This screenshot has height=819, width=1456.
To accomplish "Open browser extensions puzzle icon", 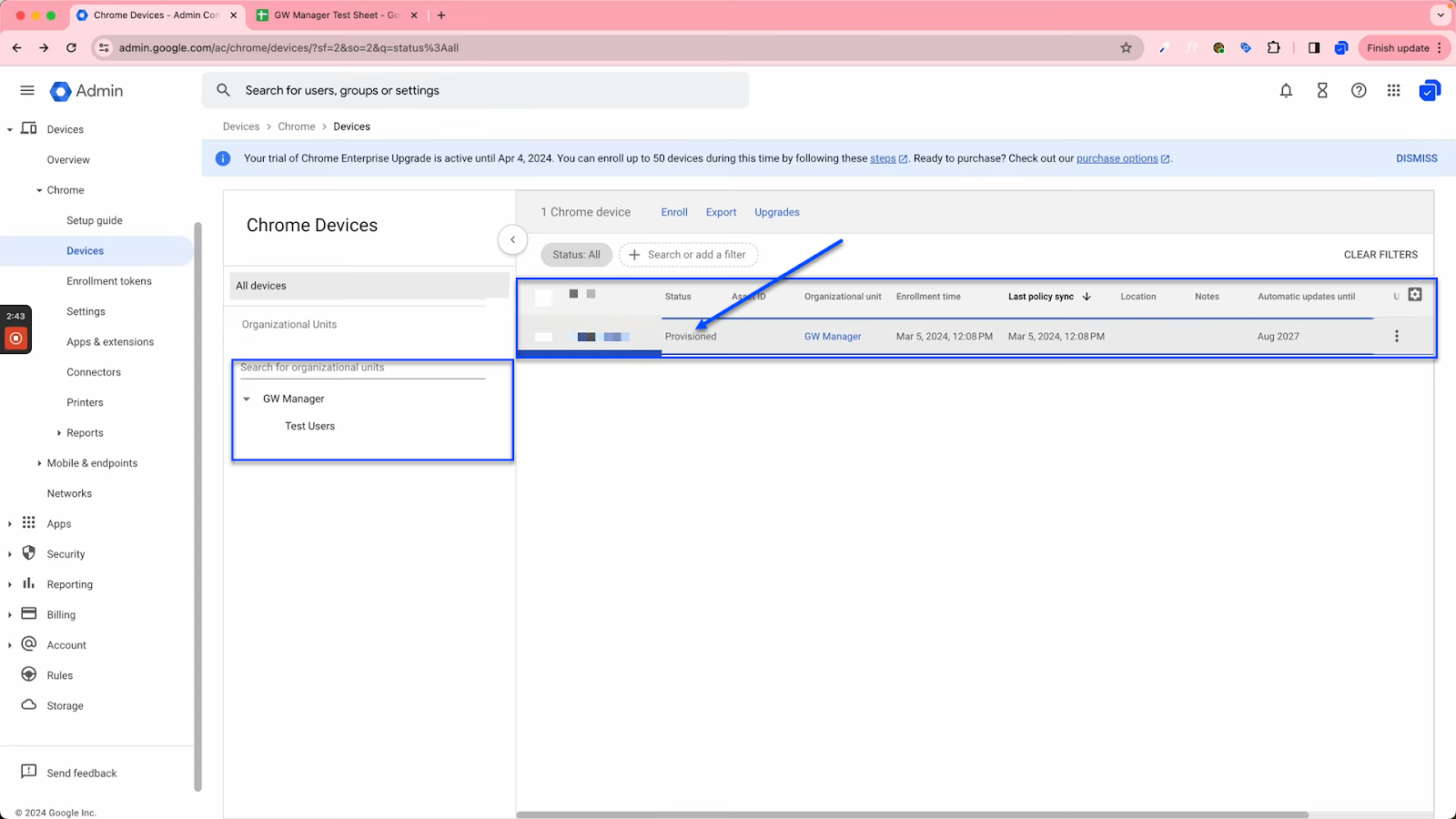I will pos(1274,47).
